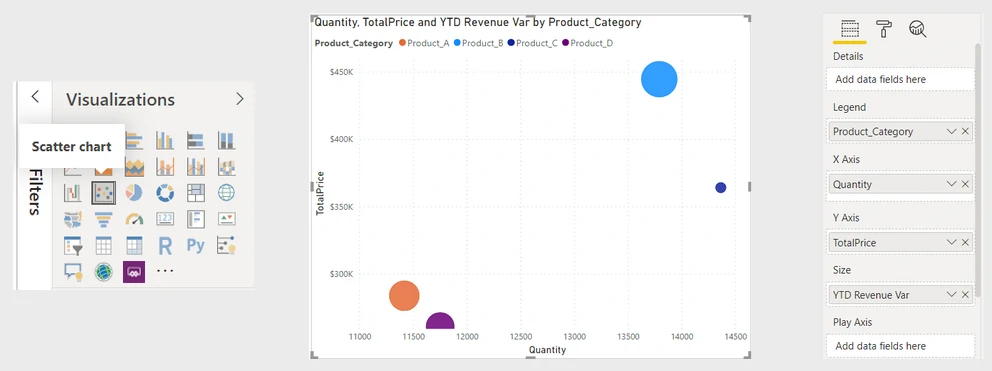
Task: Choose the Clustered column chart icon
Action: coord(164,140)
